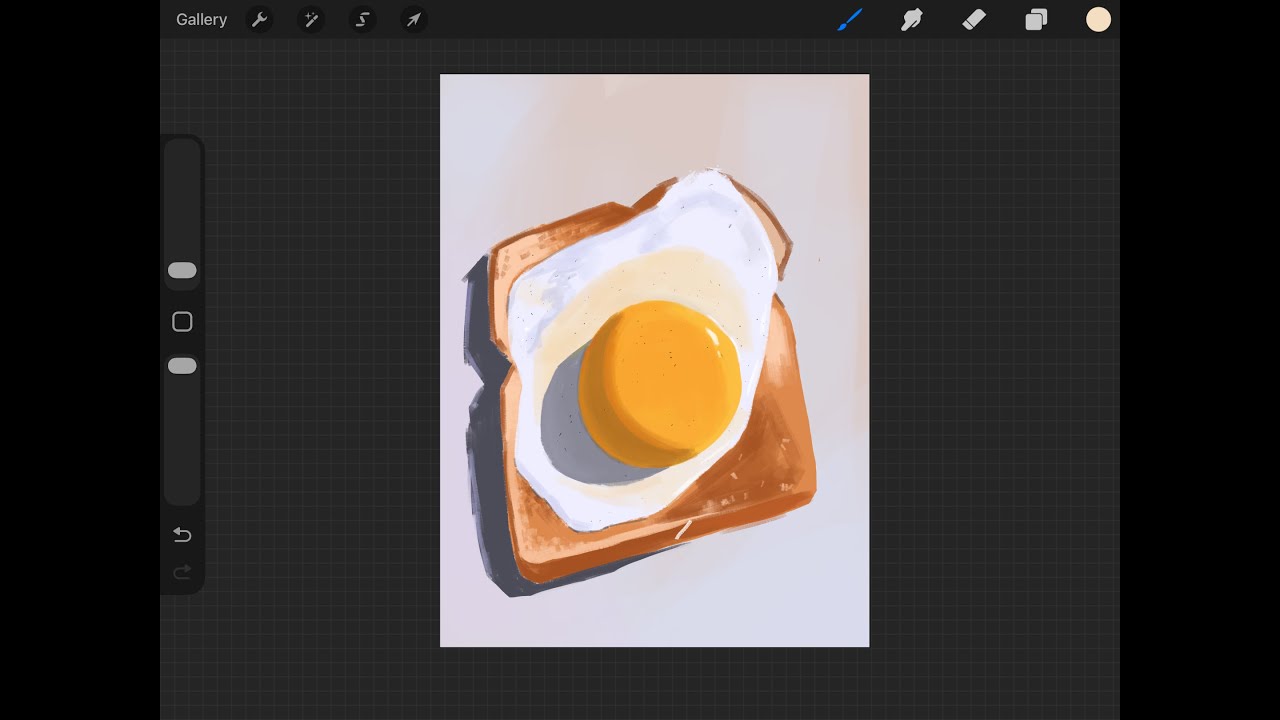
Task: Tap the brush size slider handle
Action: tap(182, 270)
